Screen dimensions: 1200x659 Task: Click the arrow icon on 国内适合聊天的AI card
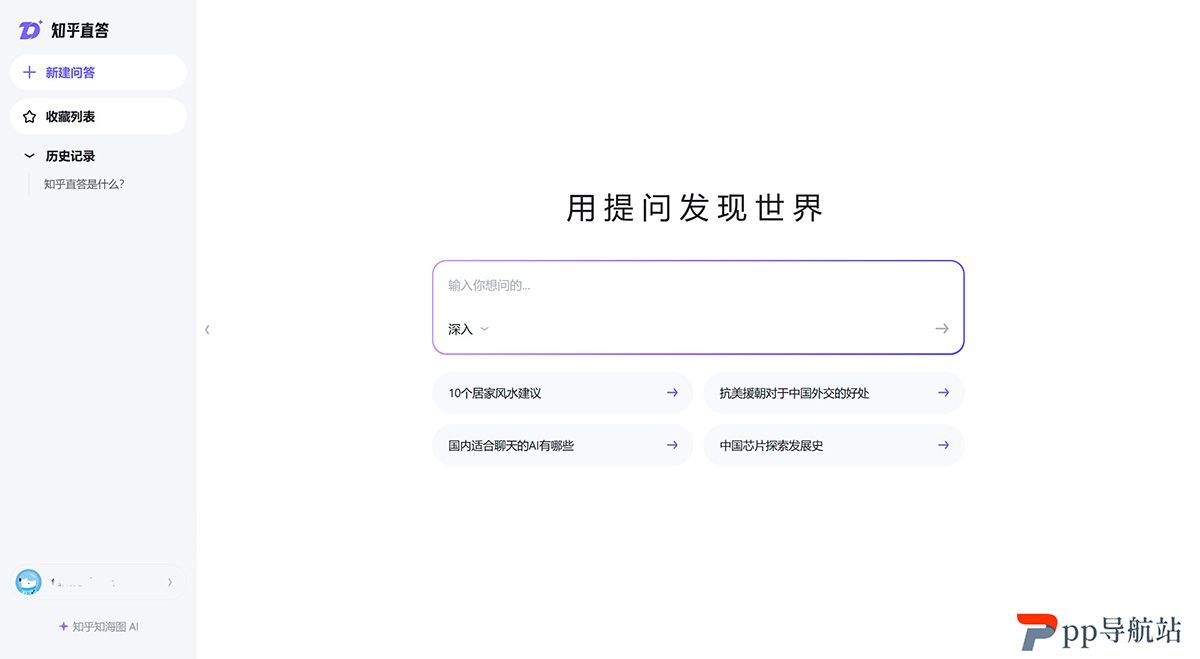672,445
